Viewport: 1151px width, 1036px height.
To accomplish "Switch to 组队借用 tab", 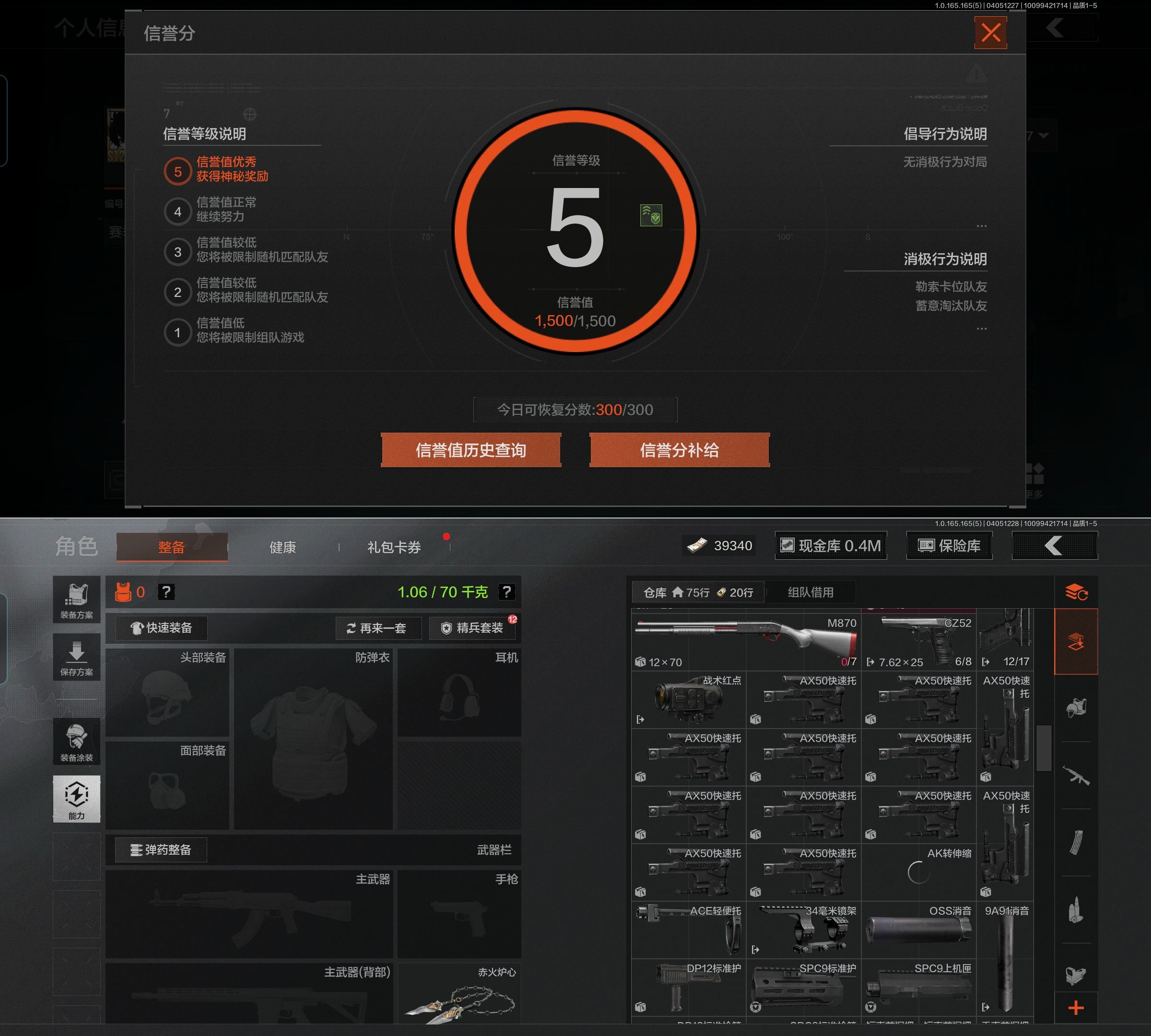I will click(x=810, y=592).
